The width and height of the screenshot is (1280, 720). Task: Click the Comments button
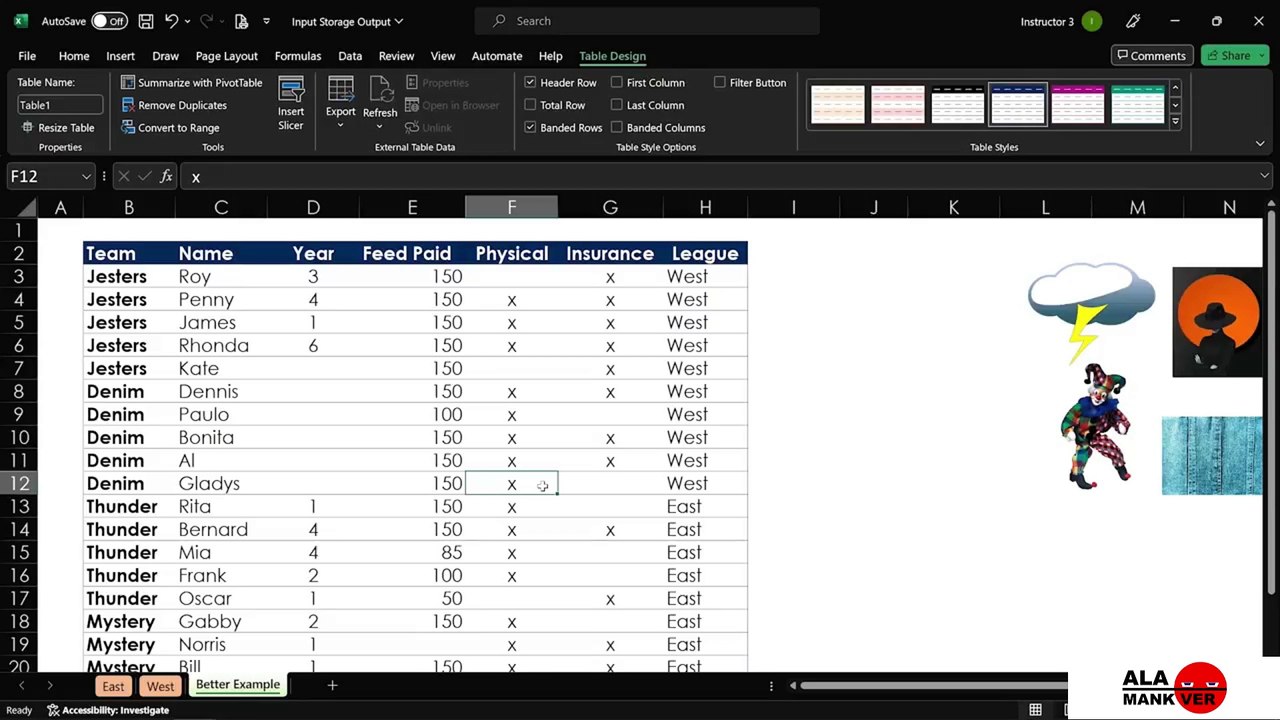pos(1152,56)
